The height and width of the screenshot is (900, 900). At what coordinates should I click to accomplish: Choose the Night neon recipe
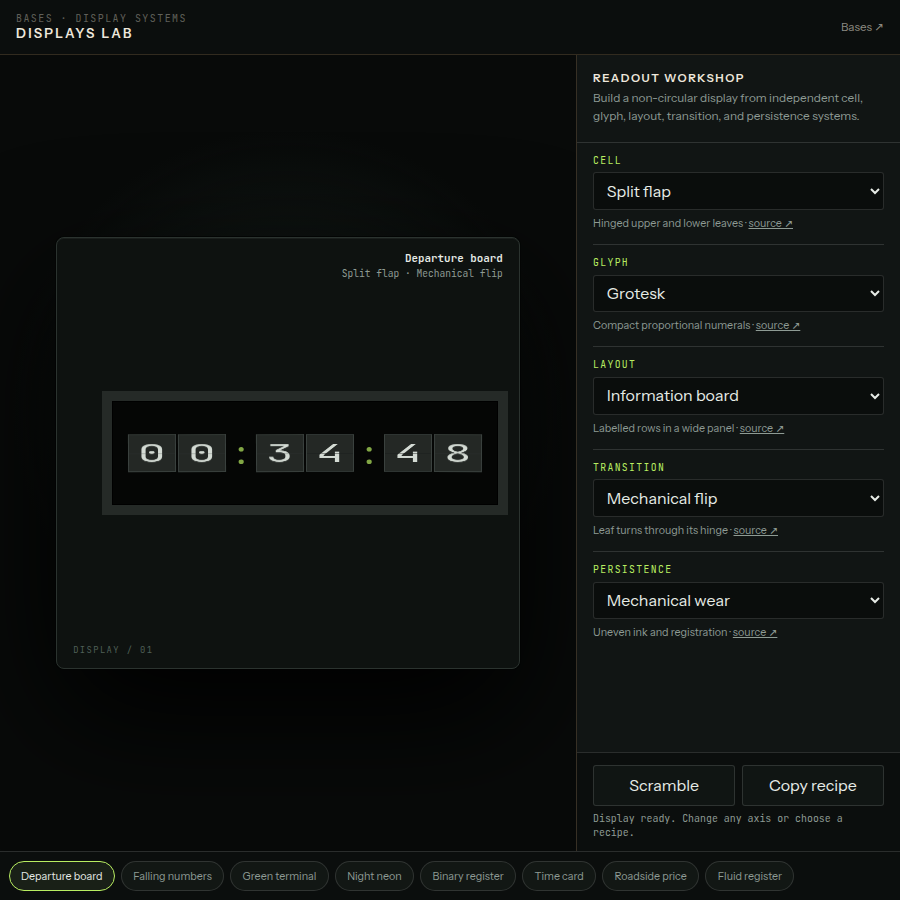[374, 876]
